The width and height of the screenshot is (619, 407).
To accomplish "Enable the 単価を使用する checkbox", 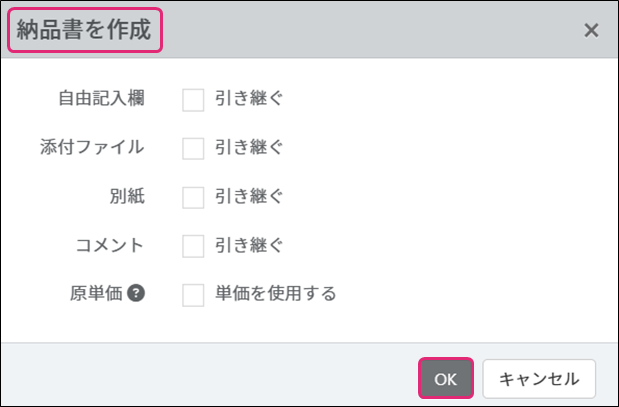I will 193,294.
